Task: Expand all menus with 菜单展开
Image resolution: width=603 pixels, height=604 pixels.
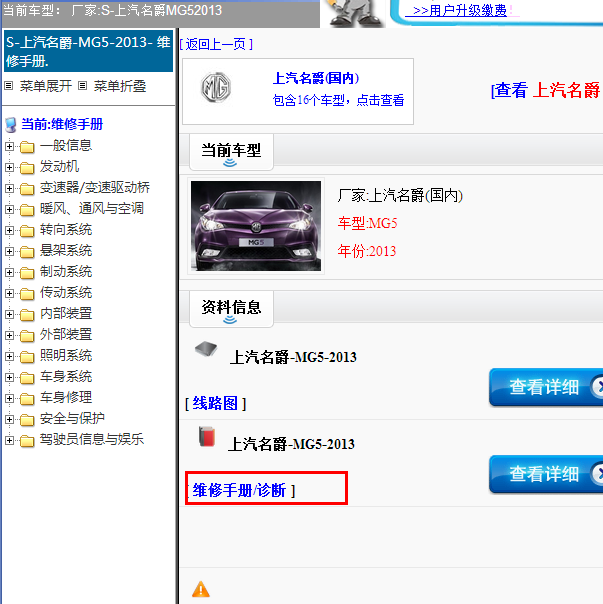Action: tap(46, 86)
